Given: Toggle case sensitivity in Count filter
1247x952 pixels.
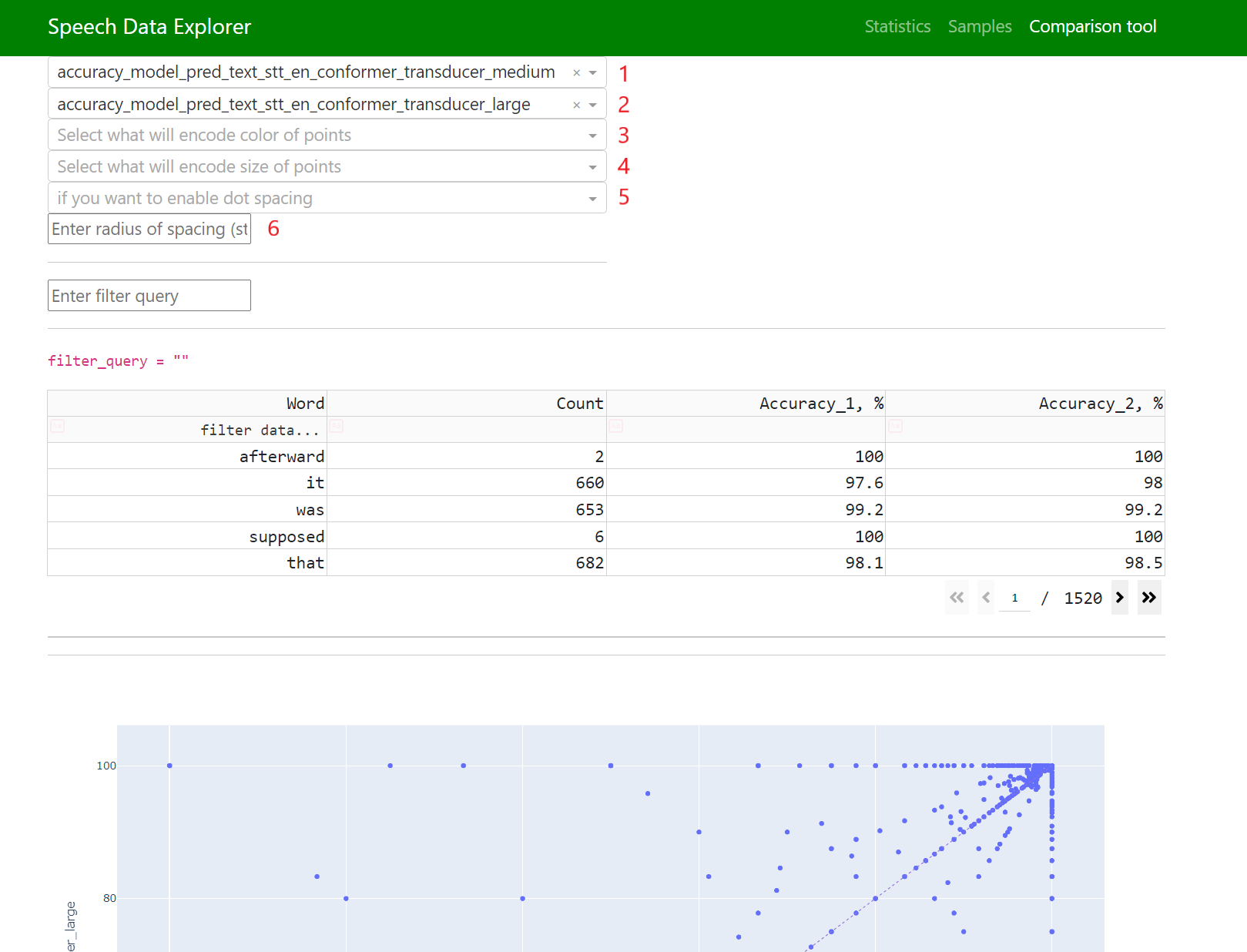Looking at the screenshot, I should 337,426.
